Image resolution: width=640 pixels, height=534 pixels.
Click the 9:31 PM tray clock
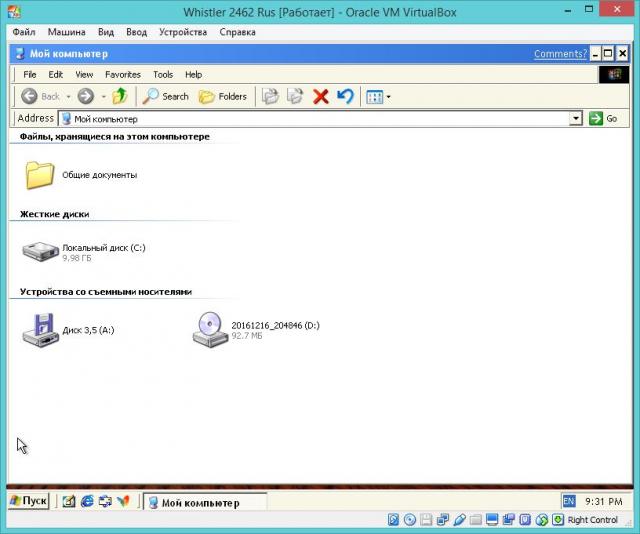coord(604,501)
